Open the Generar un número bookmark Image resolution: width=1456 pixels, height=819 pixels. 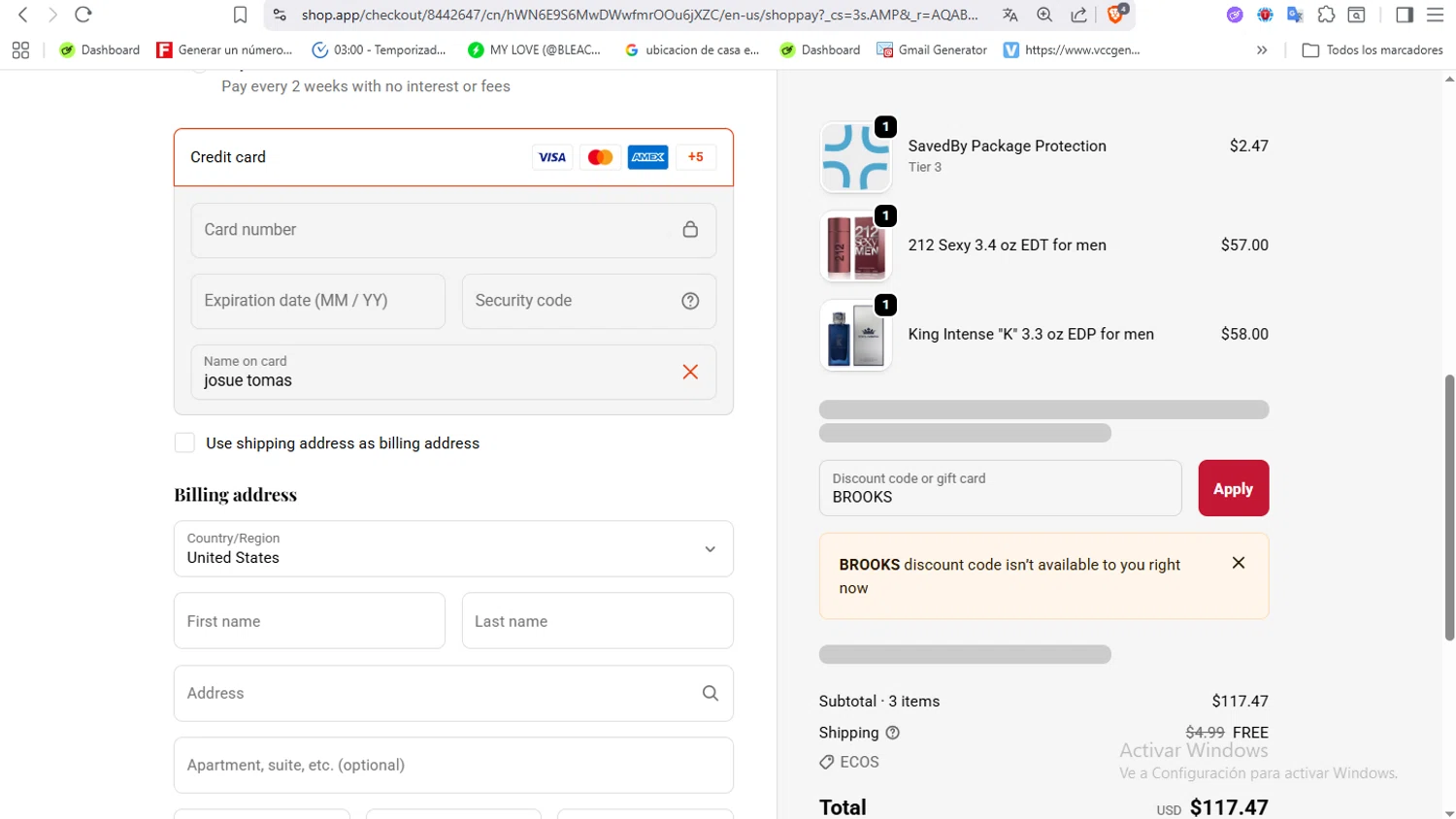224,49
